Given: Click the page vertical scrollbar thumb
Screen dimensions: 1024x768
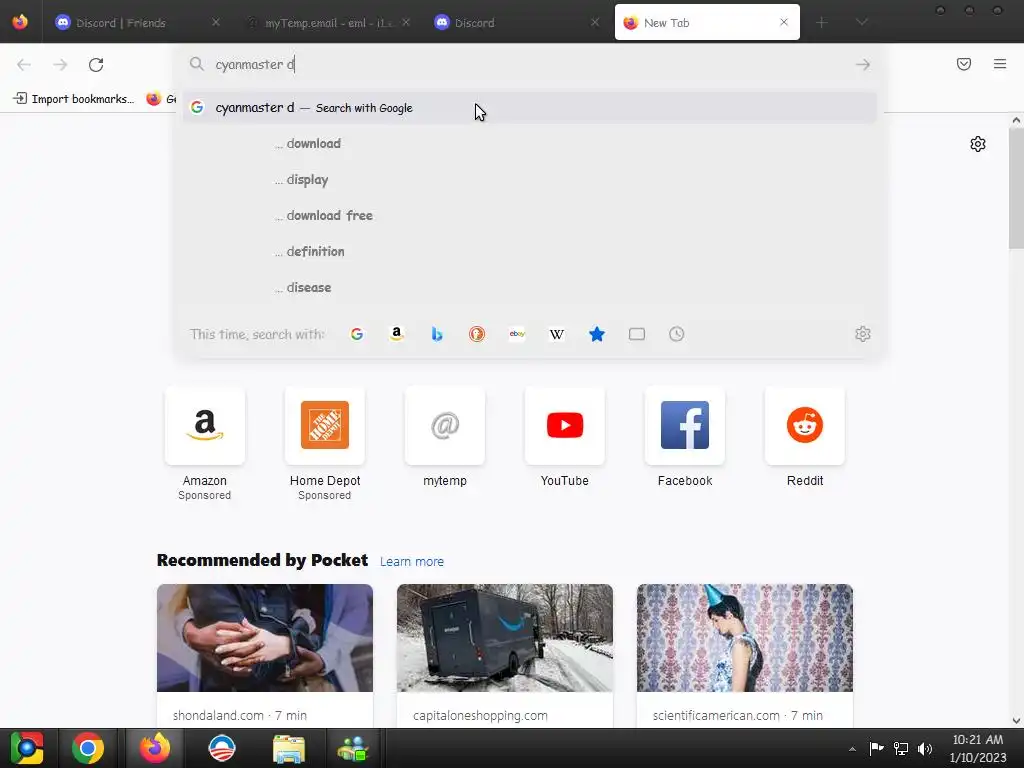Looking at the screenshot, I should [x=1016, y=188].
